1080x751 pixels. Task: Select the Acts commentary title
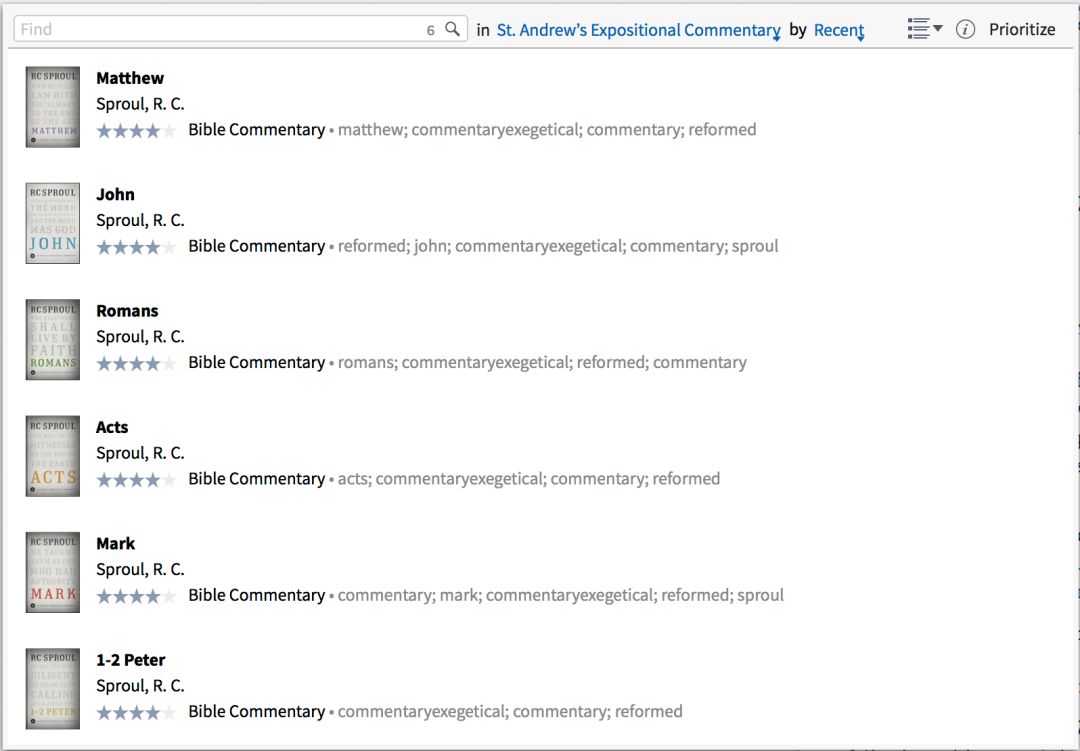[112, 427]
